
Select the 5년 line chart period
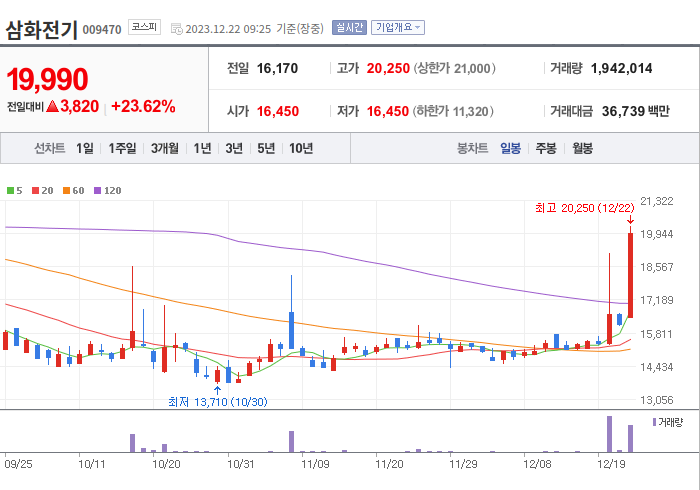click(266, 148)
